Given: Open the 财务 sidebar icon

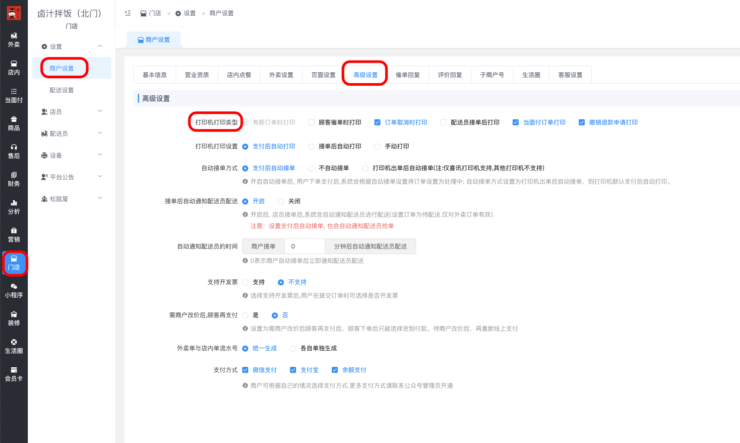Looking at the screenshot, I should [x=13, y=178].
